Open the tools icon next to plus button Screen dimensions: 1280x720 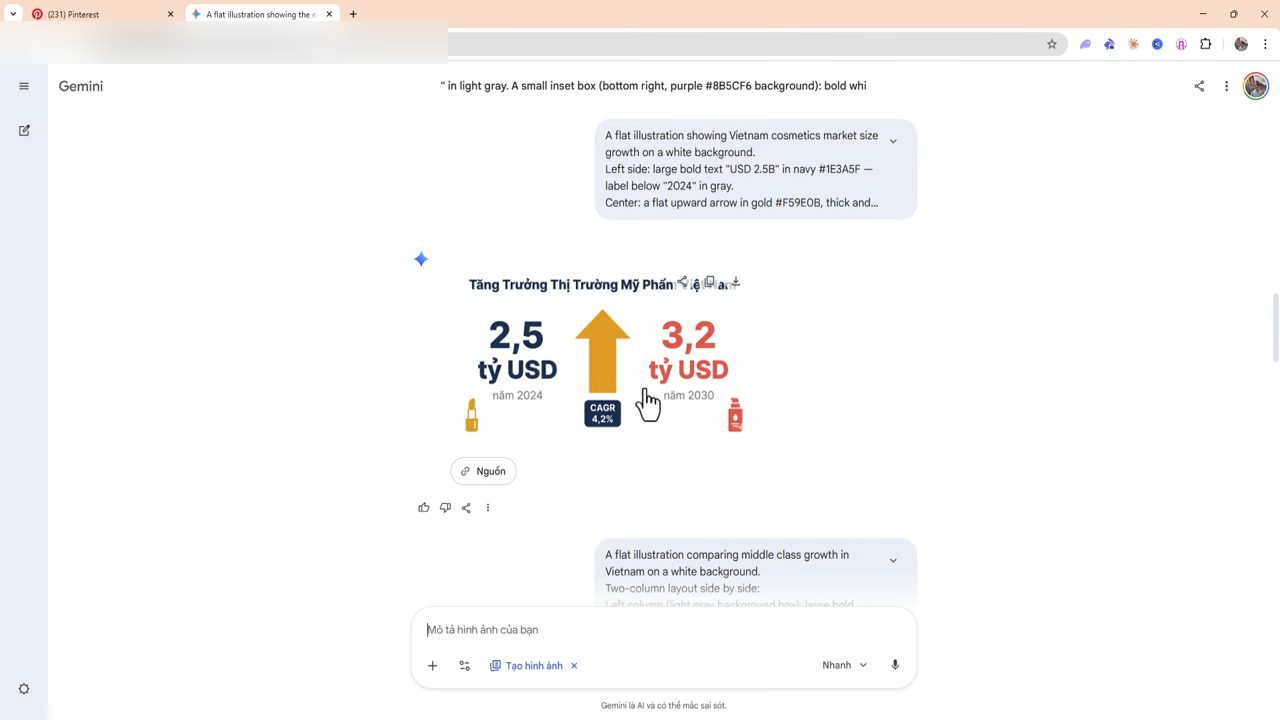point(464,666)
